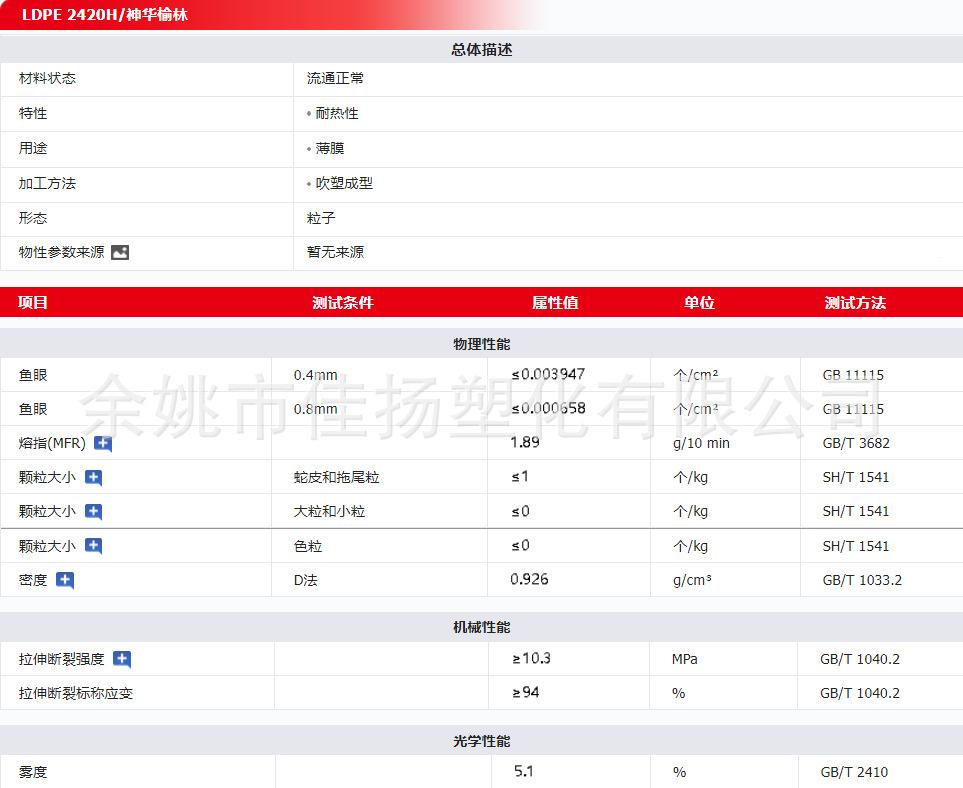
Task: Select the 测试条件 column header
Action: click(x=342, y=303)
